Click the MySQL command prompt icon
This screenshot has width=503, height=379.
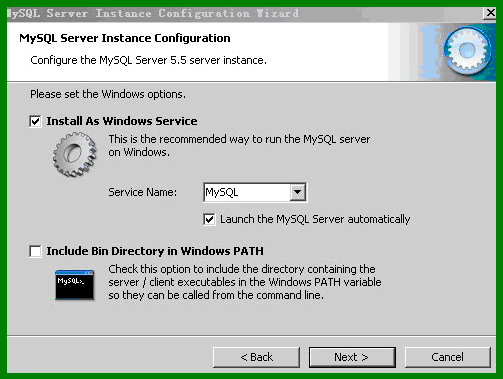tap(75, 285)
